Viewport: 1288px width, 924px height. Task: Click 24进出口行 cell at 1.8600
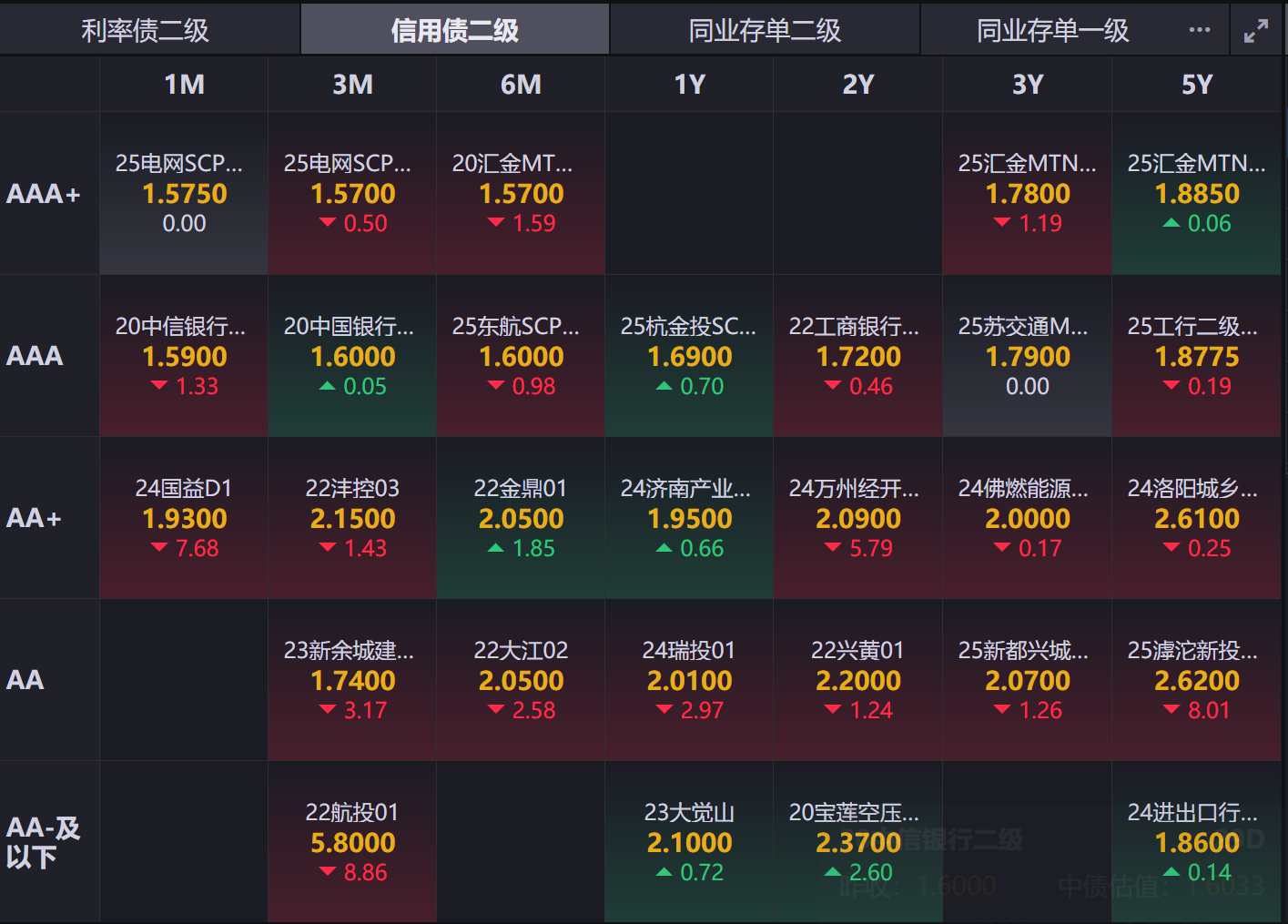point(1197,842)
